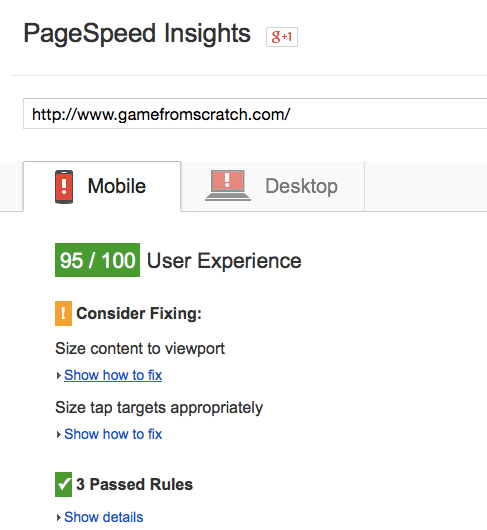Open the Show details link
This screenshot has width=487, height=530.
[104, 517]
